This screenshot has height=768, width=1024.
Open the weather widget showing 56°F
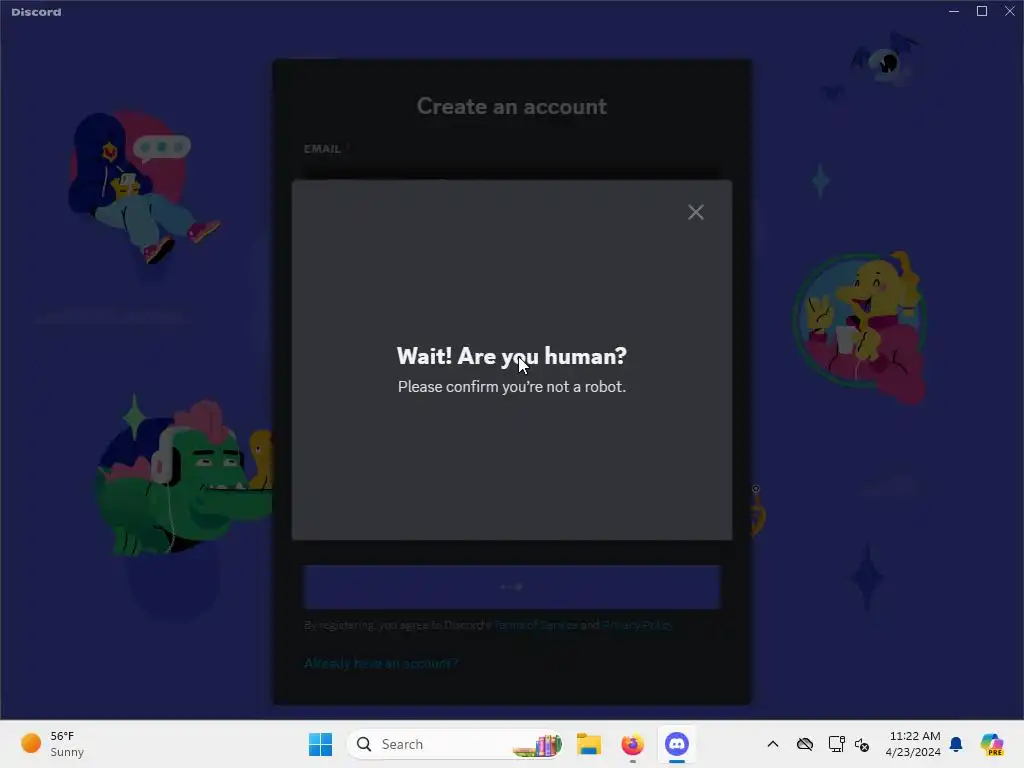pos(54,744)
